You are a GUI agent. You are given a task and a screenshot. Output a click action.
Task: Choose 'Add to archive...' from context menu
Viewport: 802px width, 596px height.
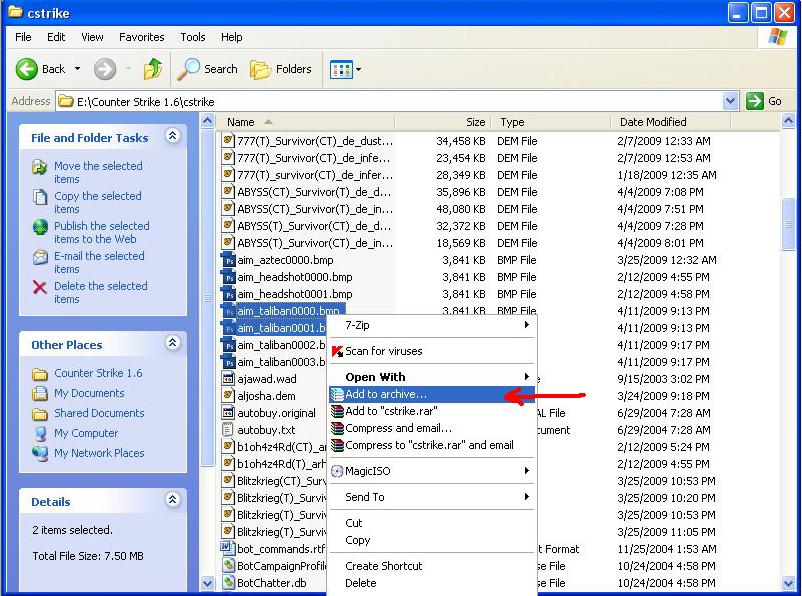386,395
